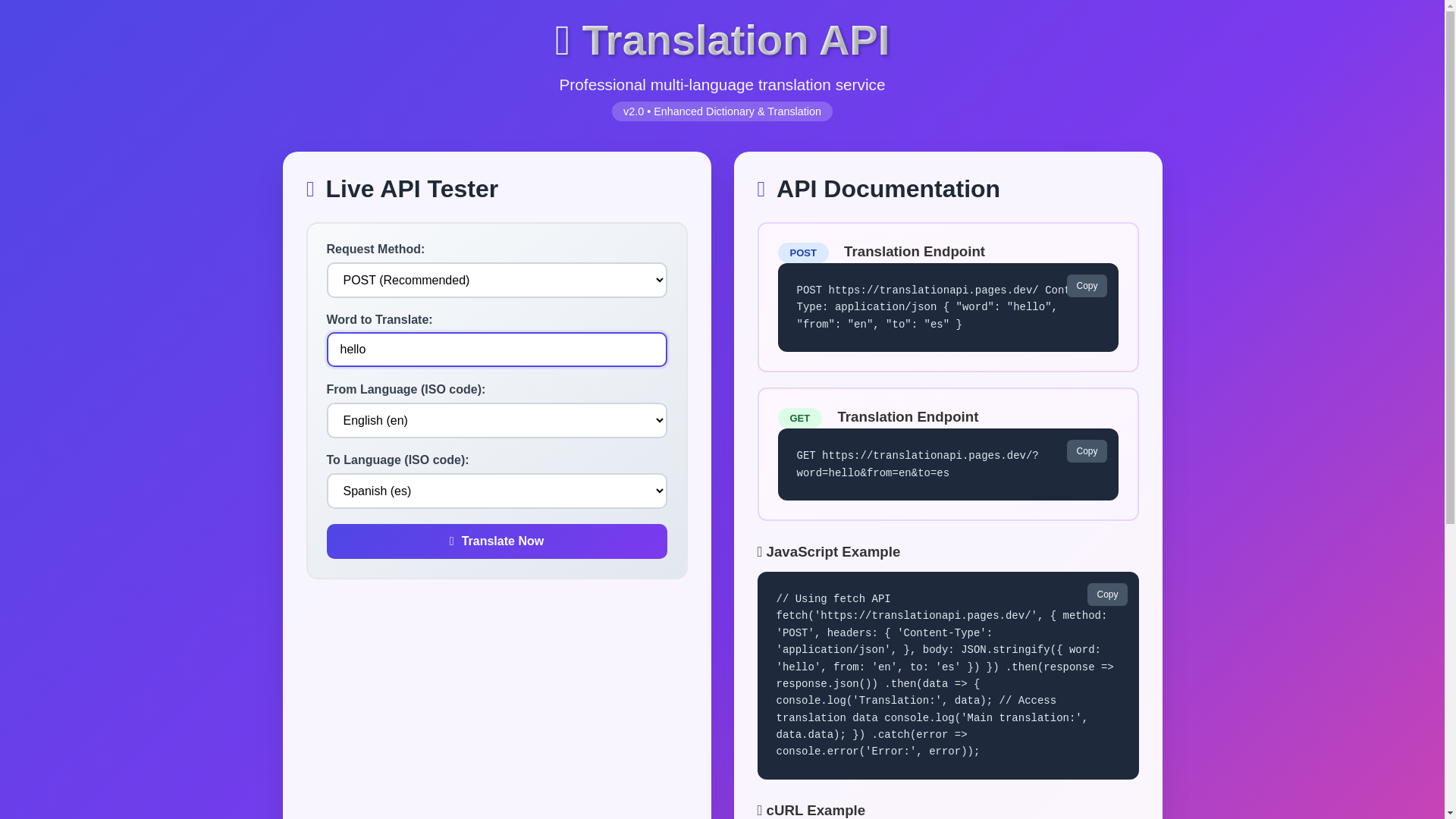Click the GET method badge

click(x=799, y=418)
